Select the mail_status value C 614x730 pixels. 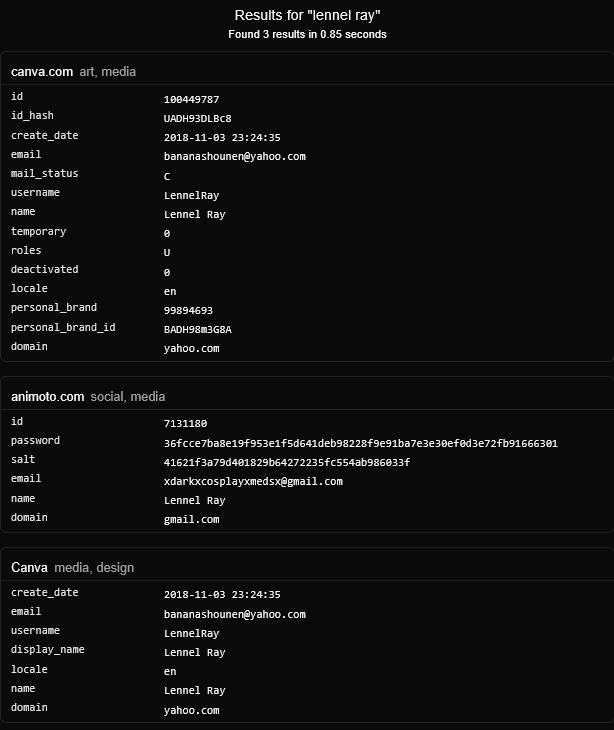point(167,176)
